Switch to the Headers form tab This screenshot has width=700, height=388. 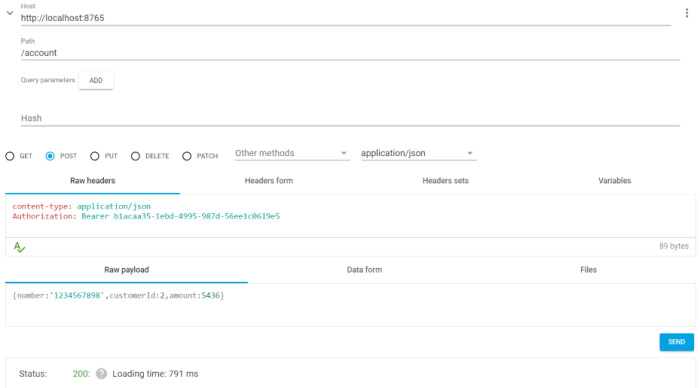point(269,181)
